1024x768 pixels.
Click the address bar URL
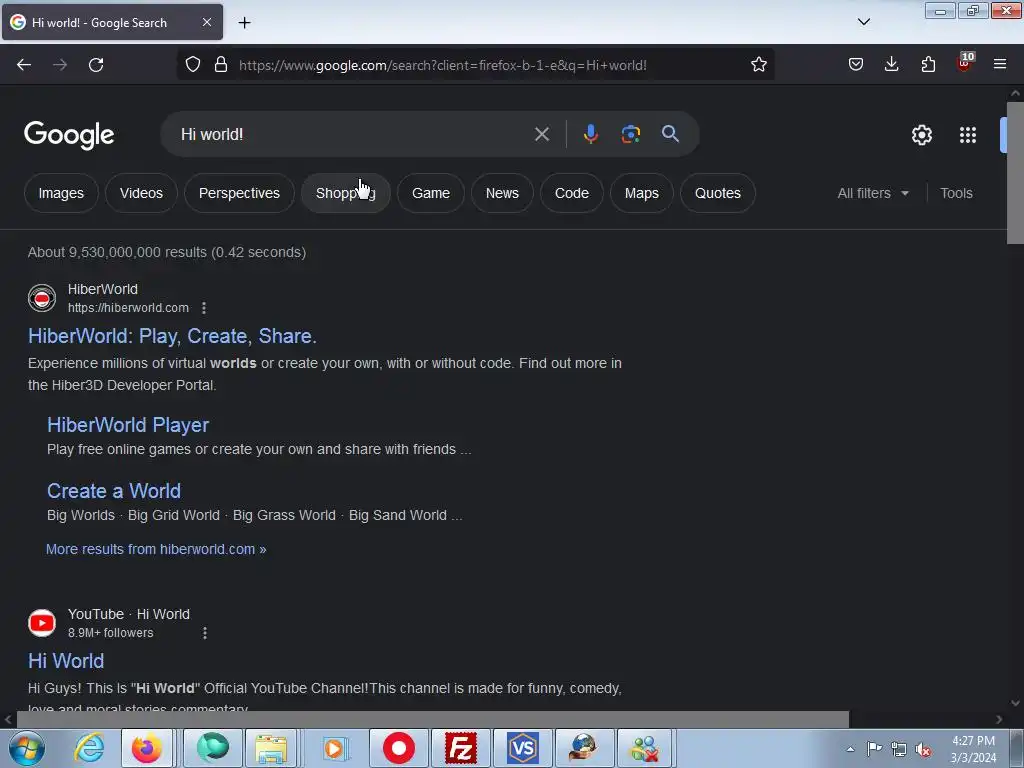[x=443, y=65]
